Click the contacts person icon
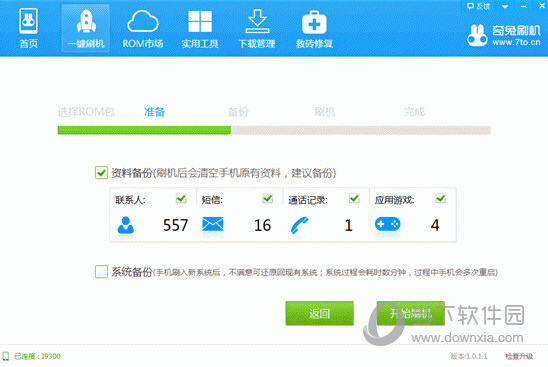 (125, 225)
